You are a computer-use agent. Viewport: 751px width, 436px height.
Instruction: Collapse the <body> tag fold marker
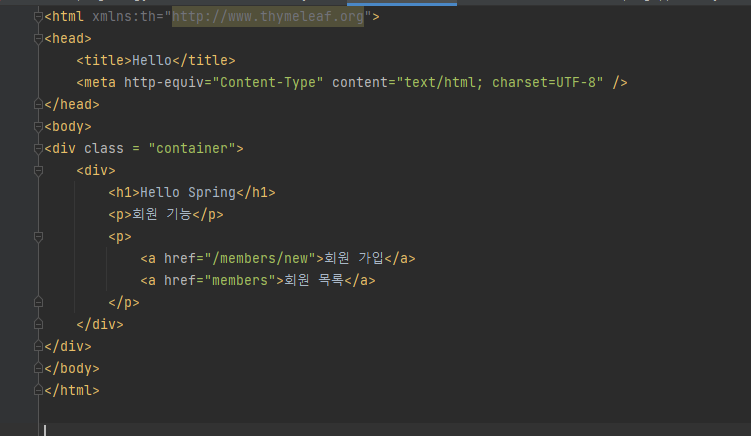pyautogui.click(x=39, y=126)
